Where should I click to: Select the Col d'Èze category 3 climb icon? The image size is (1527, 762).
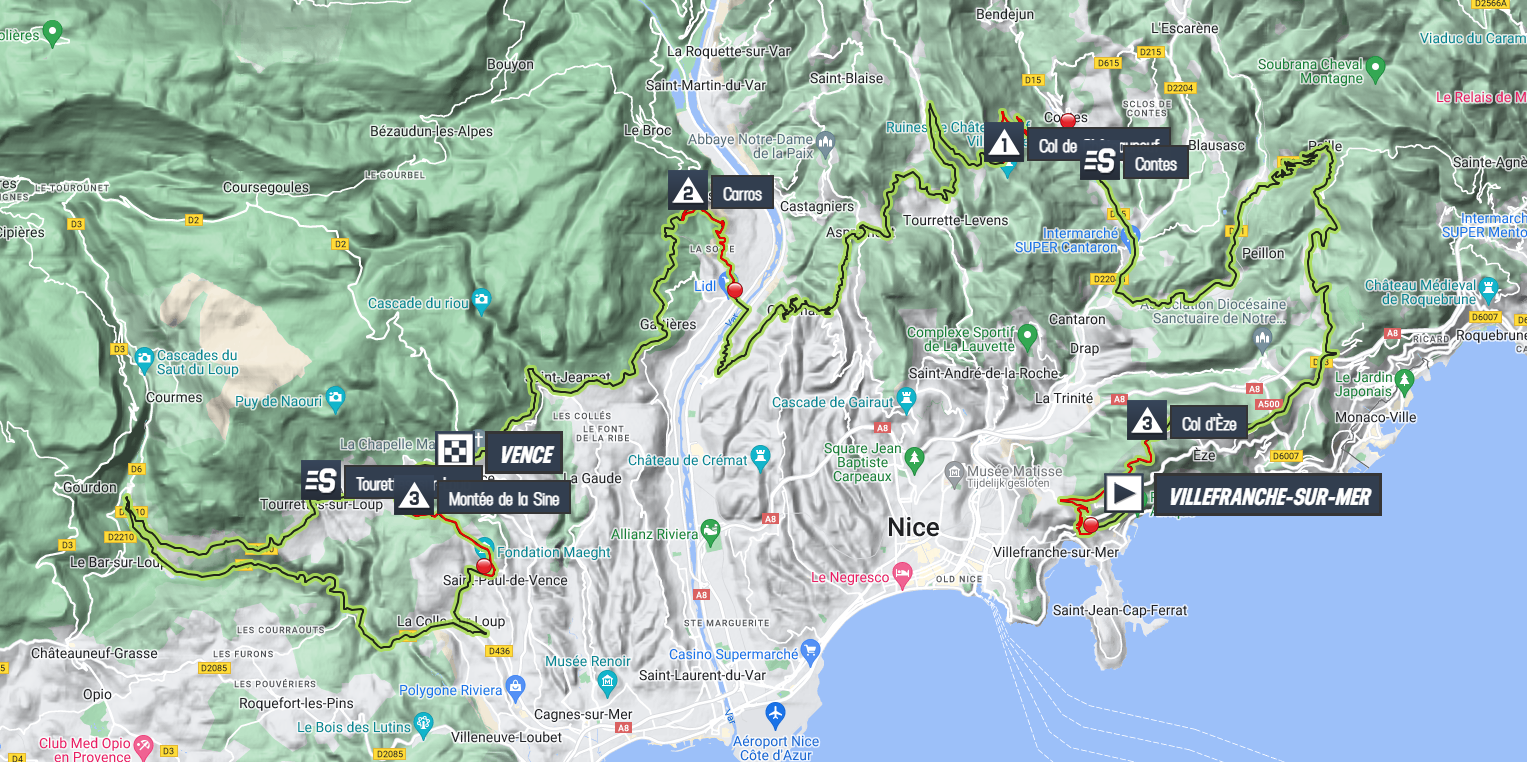point(1146,420)
